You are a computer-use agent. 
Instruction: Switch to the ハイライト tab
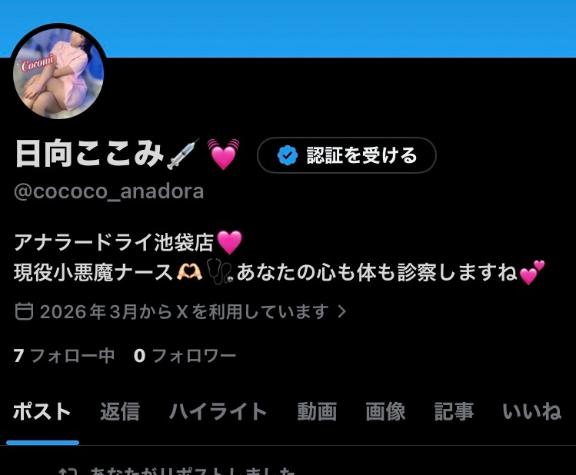coord(218,411)
